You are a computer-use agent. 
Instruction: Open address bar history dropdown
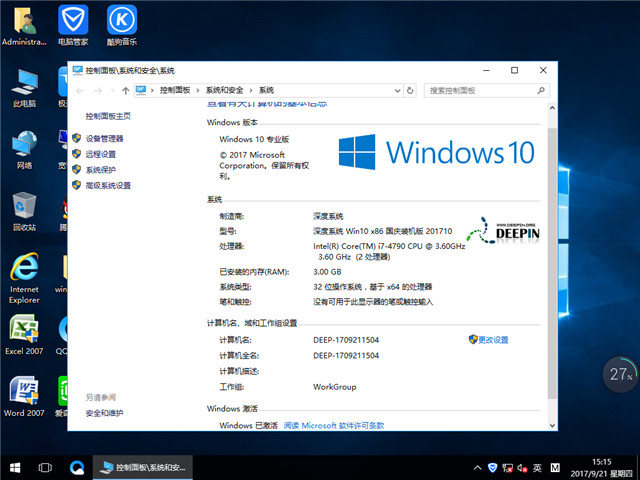[397, 91]
